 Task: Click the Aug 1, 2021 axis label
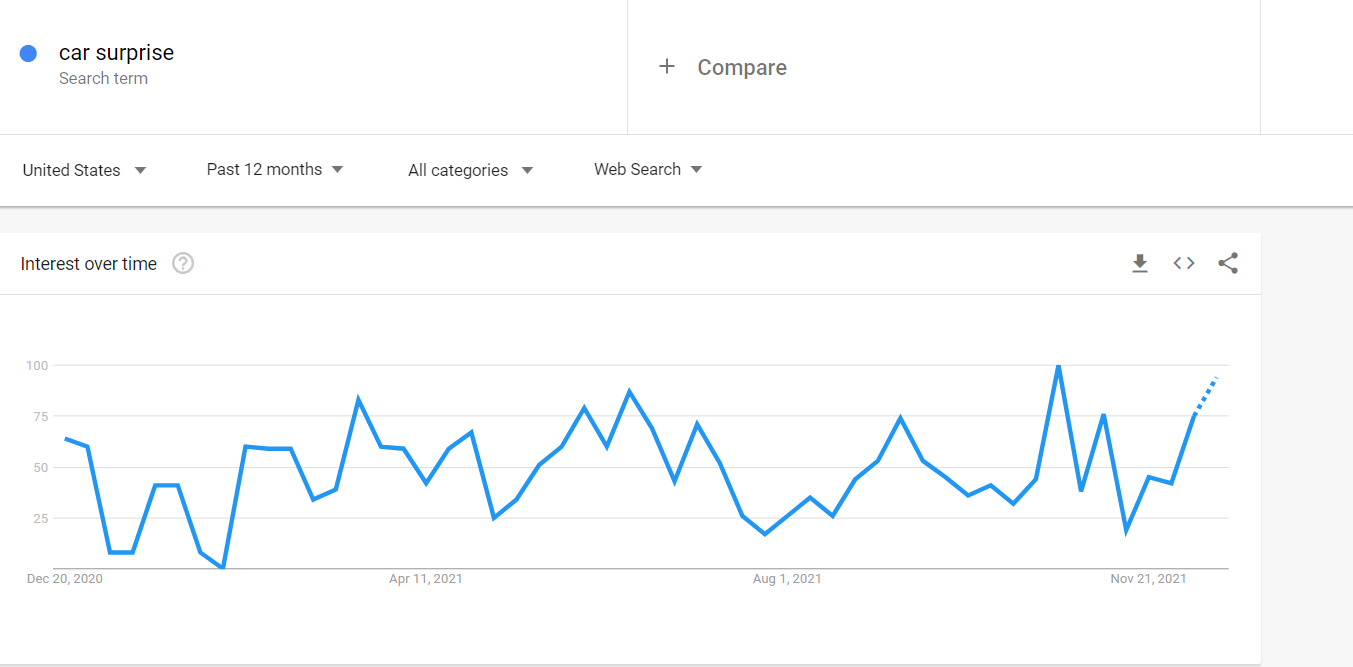coord(787,579)
